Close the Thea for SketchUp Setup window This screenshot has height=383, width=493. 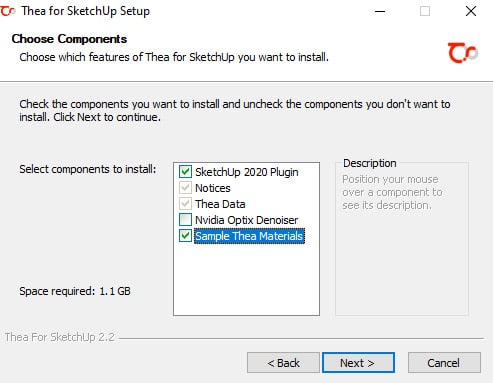[471, 11]
